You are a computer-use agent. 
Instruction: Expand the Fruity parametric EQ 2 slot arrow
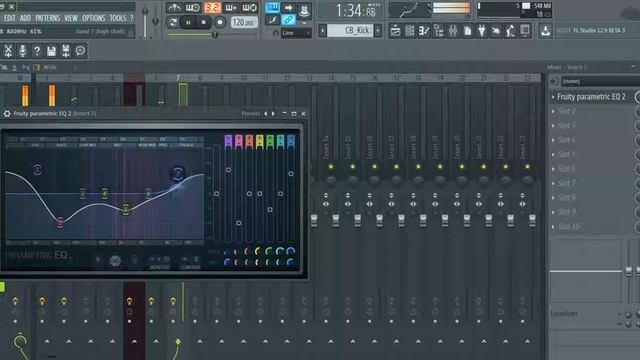click(553, 97)
